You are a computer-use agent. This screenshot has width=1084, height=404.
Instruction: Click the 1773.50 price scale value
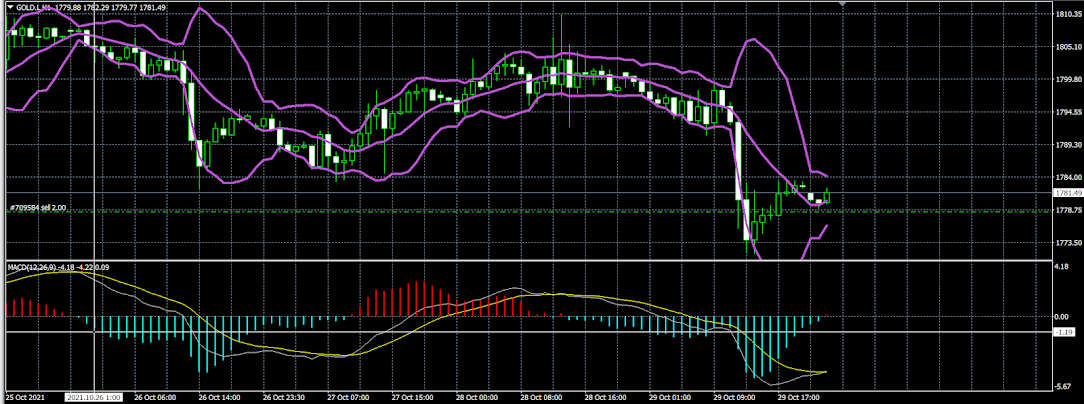1067,243
